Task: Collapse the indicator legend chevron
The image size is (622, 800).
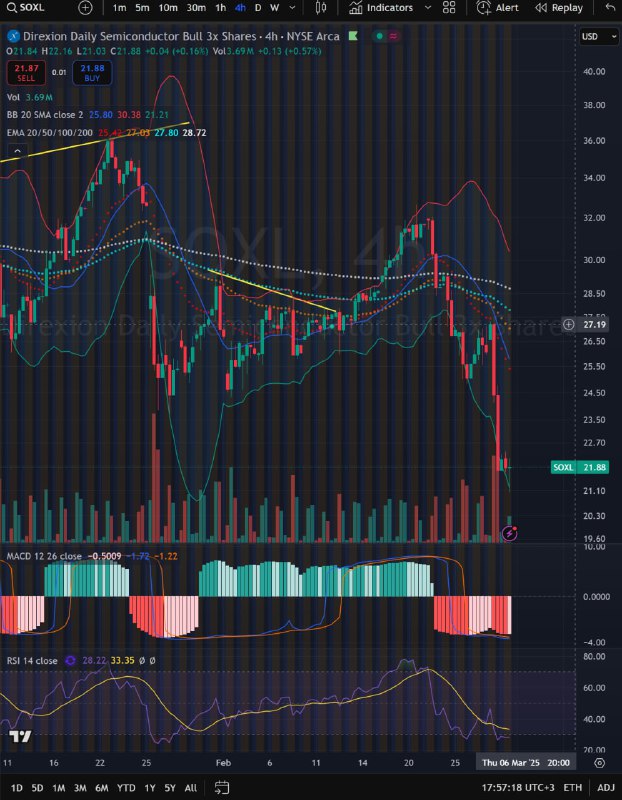Action: pyautogui.click(x=17, y=151)
